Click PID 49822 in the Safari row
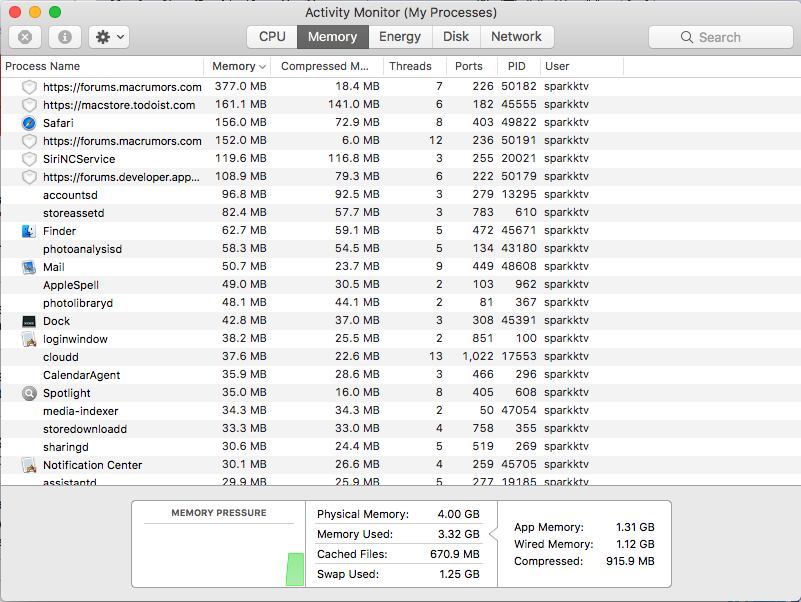 [x=519, y=122]
